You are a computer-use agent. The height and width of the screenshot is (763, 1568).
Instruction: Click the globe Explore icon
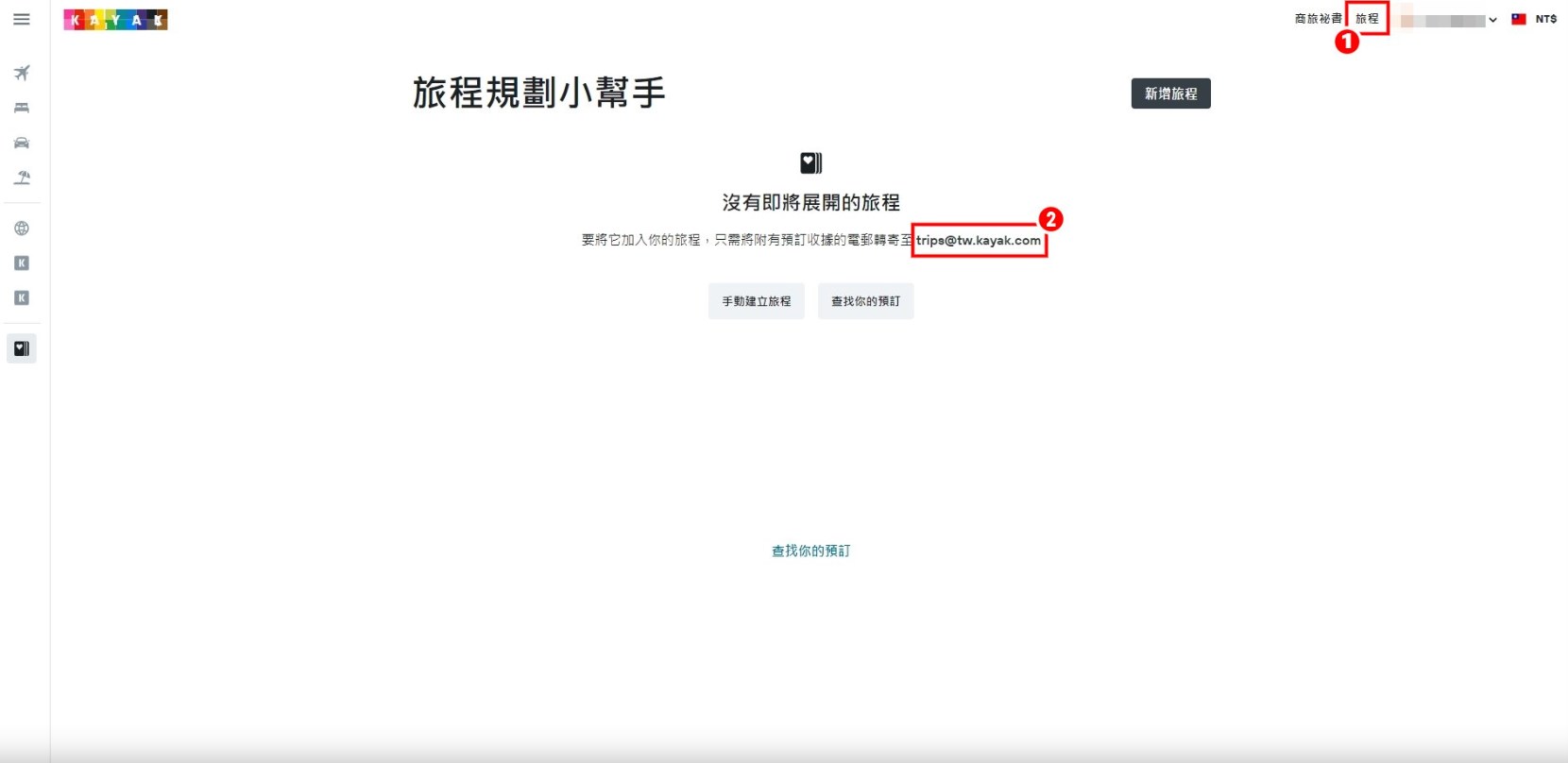(x=22, y=229)
